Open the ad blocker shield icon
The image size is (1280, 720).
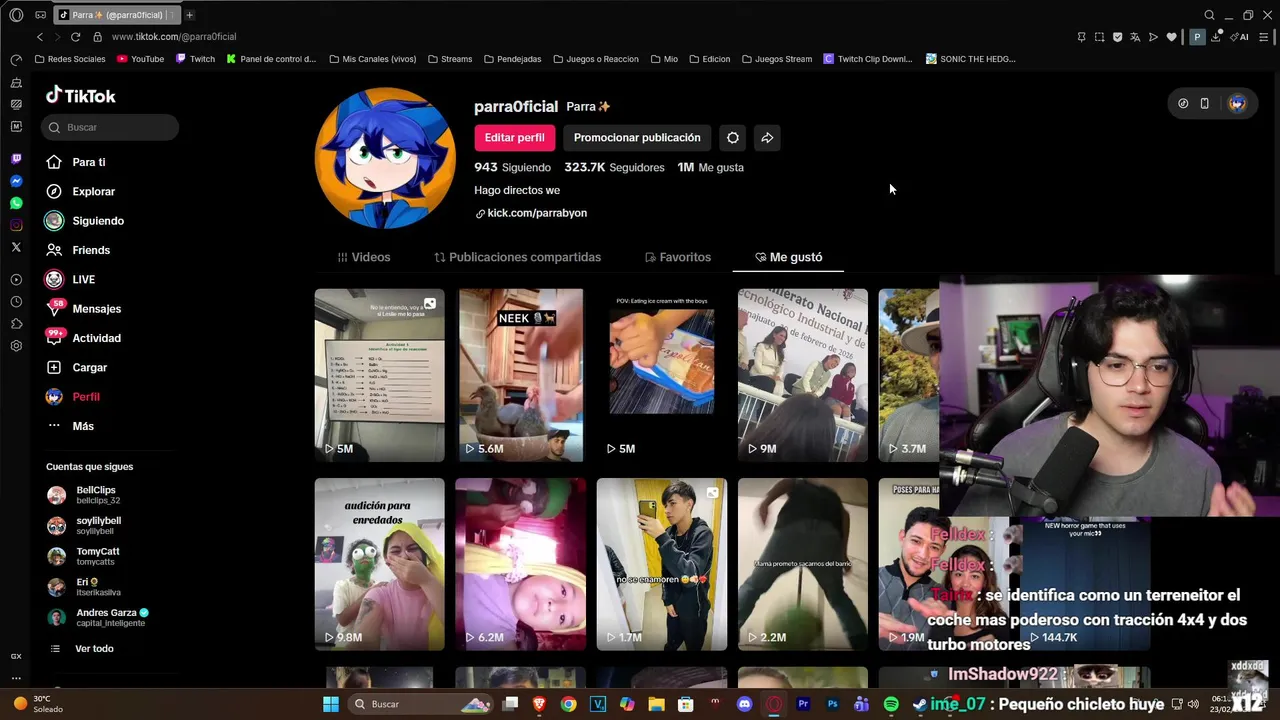pyautogui.click(x=1117, y=37)
